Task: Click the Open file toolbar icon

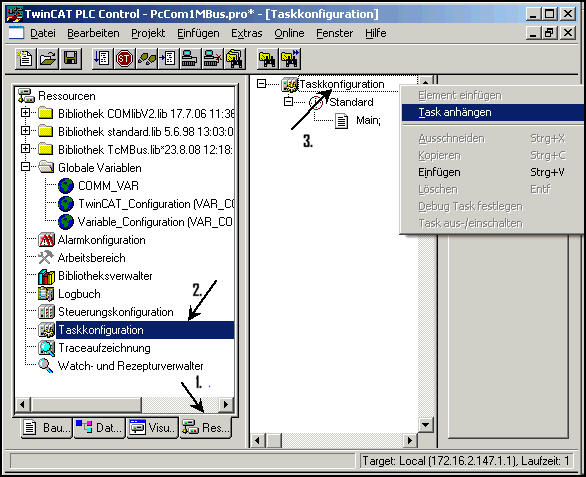Action: click(x=48, y=59)
